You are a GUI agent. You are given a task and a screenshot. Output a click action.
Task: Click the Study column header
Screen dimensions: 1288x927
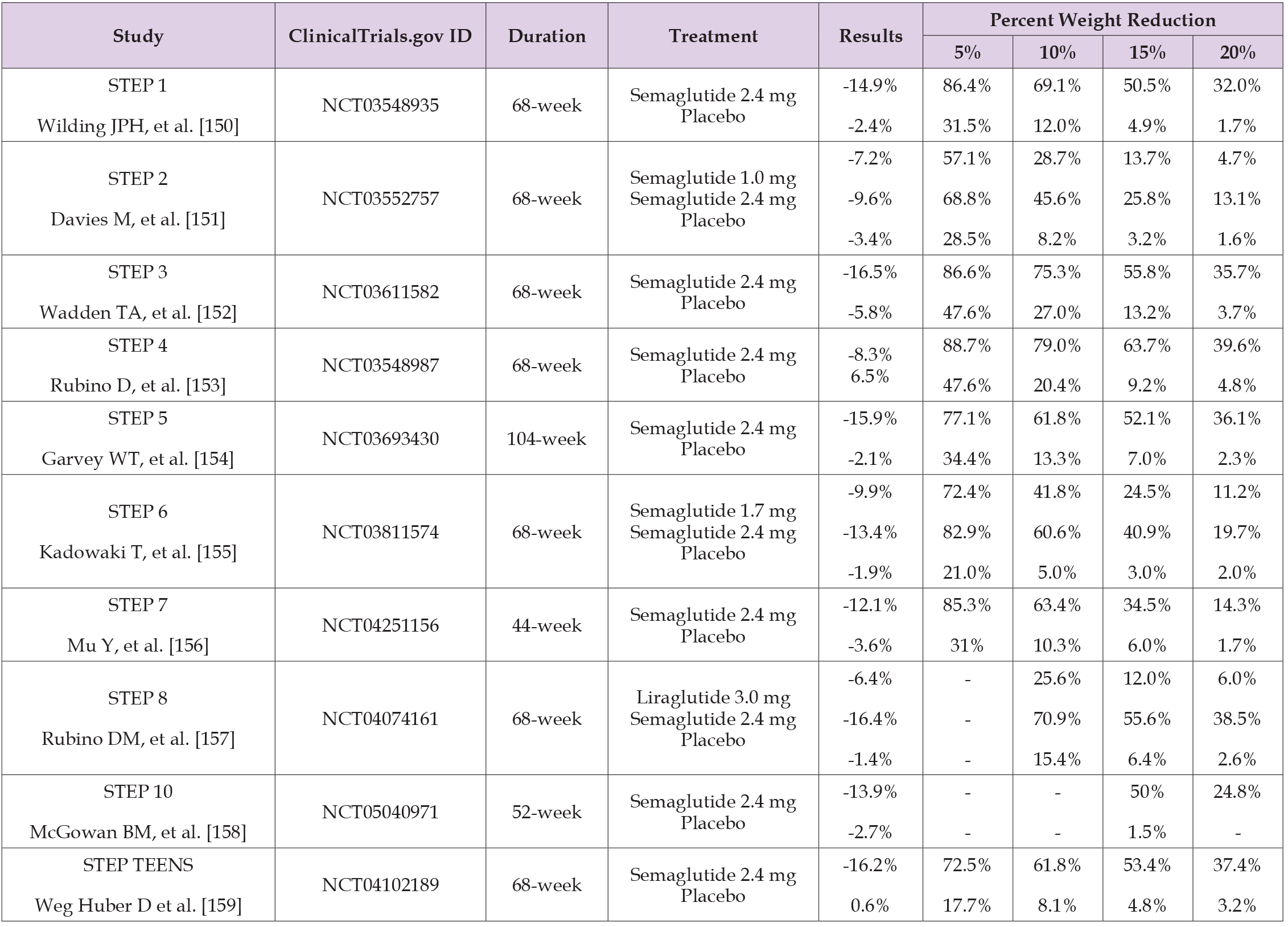138,36
